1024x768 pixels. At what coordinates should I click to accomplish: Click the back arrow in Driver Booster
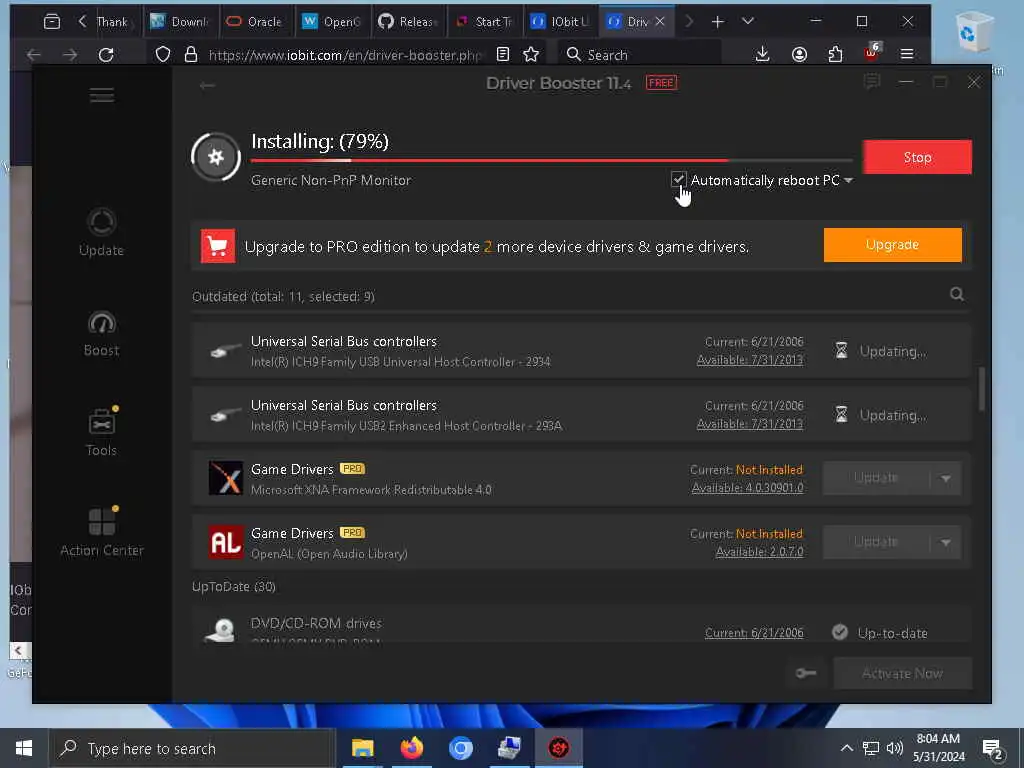(x=207, y=86)
